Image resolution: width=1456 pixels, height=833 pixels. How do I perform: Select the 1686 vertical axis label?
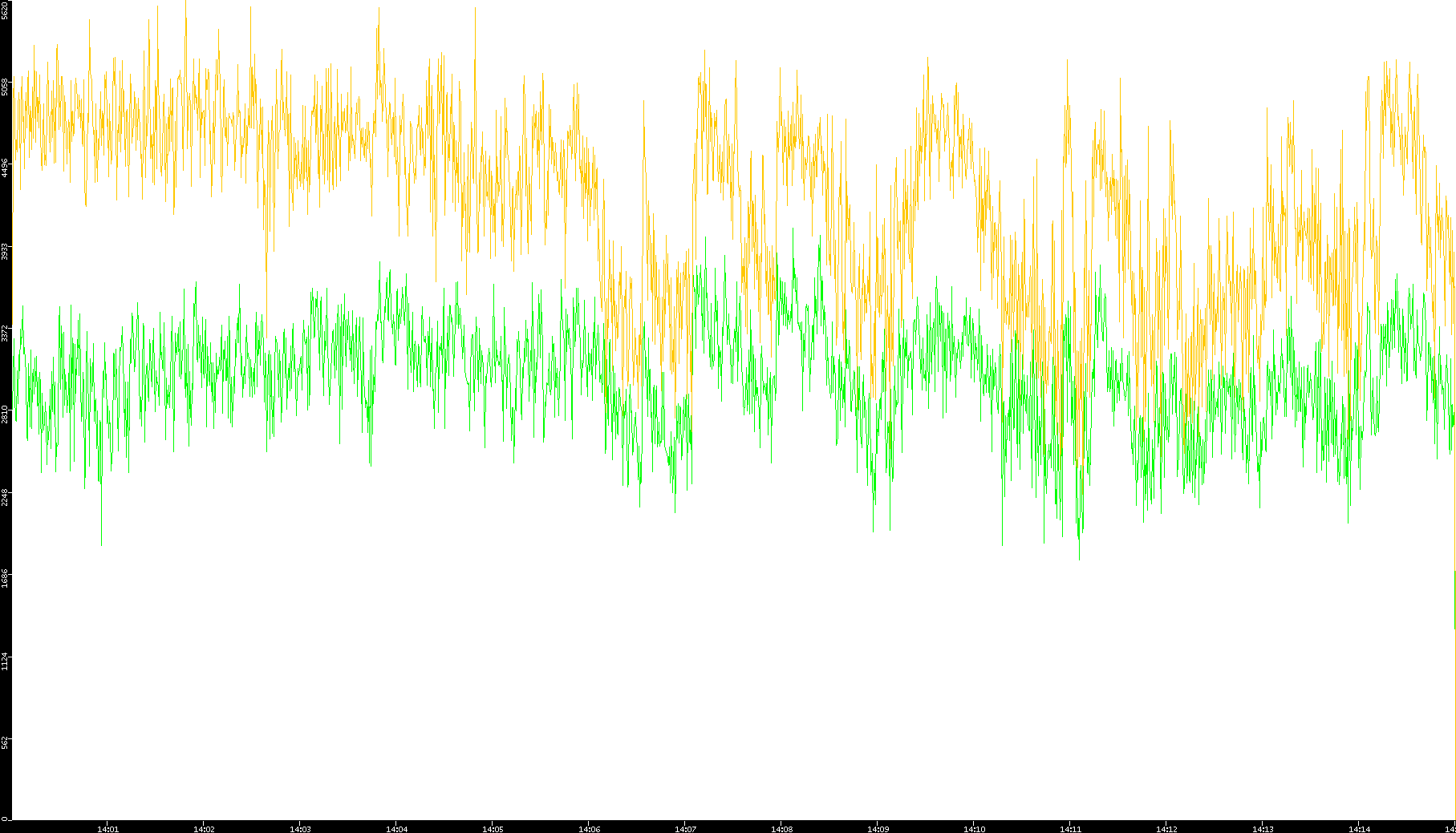6,579
